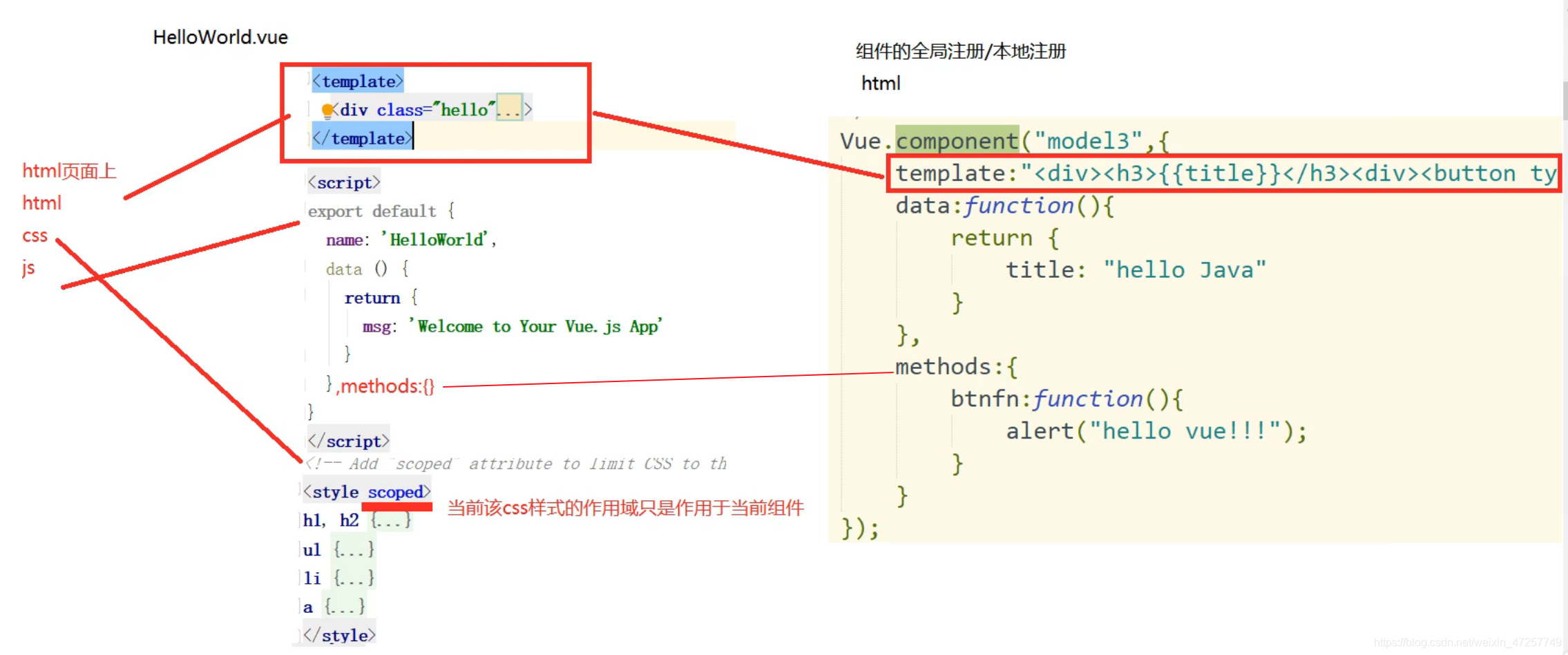Click the closing </script> tag
The width and height of the screenshot is (1568, 655).
click(349, 441)
